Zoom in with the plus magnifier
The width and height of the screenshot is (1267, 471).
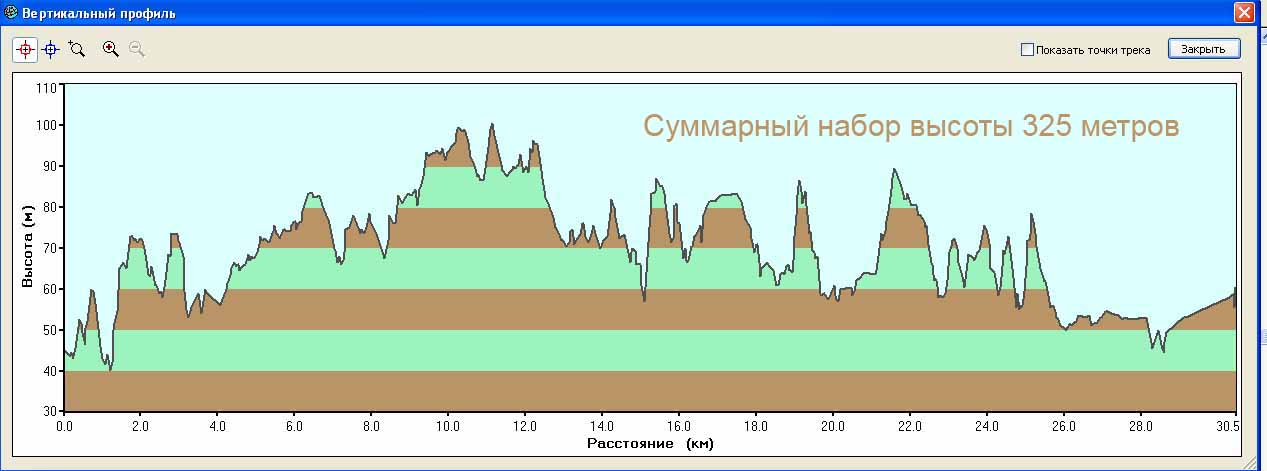pyautogui.click(x=111, y=49)
